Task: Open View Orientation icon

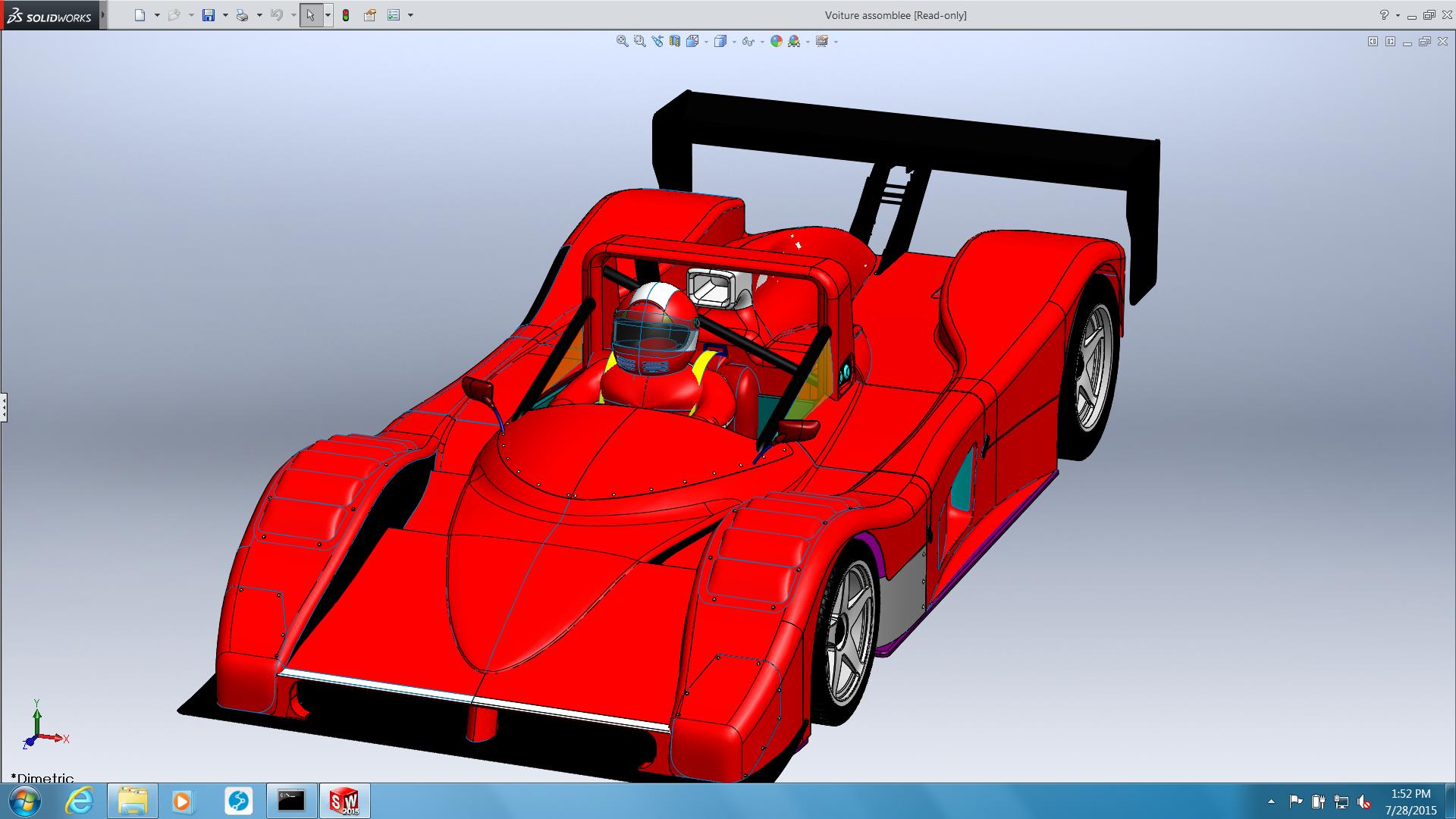Action: pos(692,42)
